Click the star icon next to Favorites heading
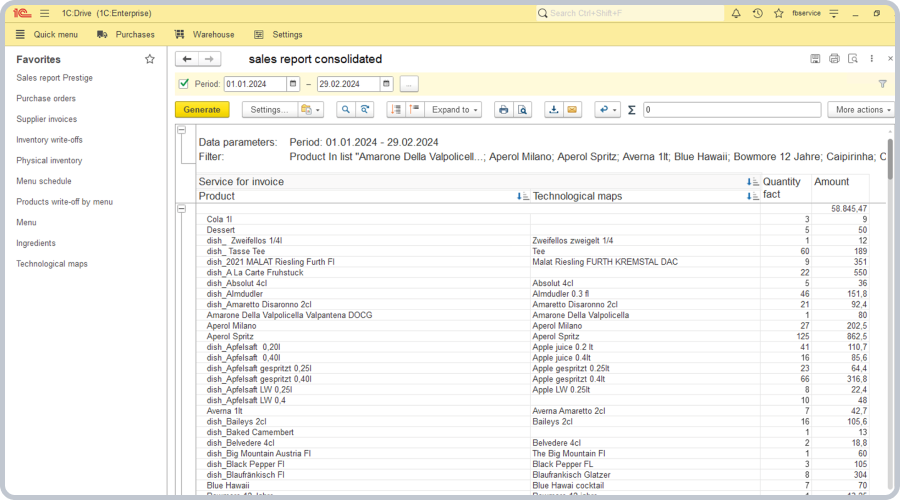 coord(150,59)
